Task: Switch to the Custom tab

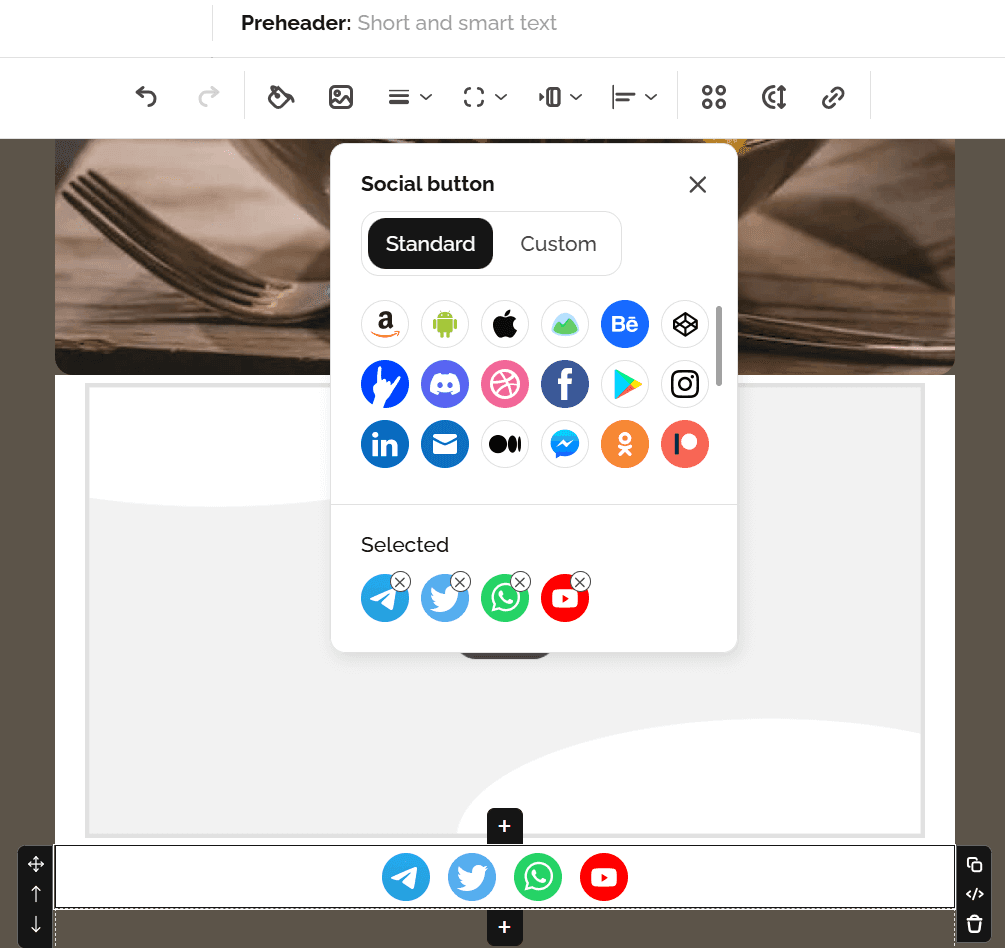Action: (x=558, y=244)
